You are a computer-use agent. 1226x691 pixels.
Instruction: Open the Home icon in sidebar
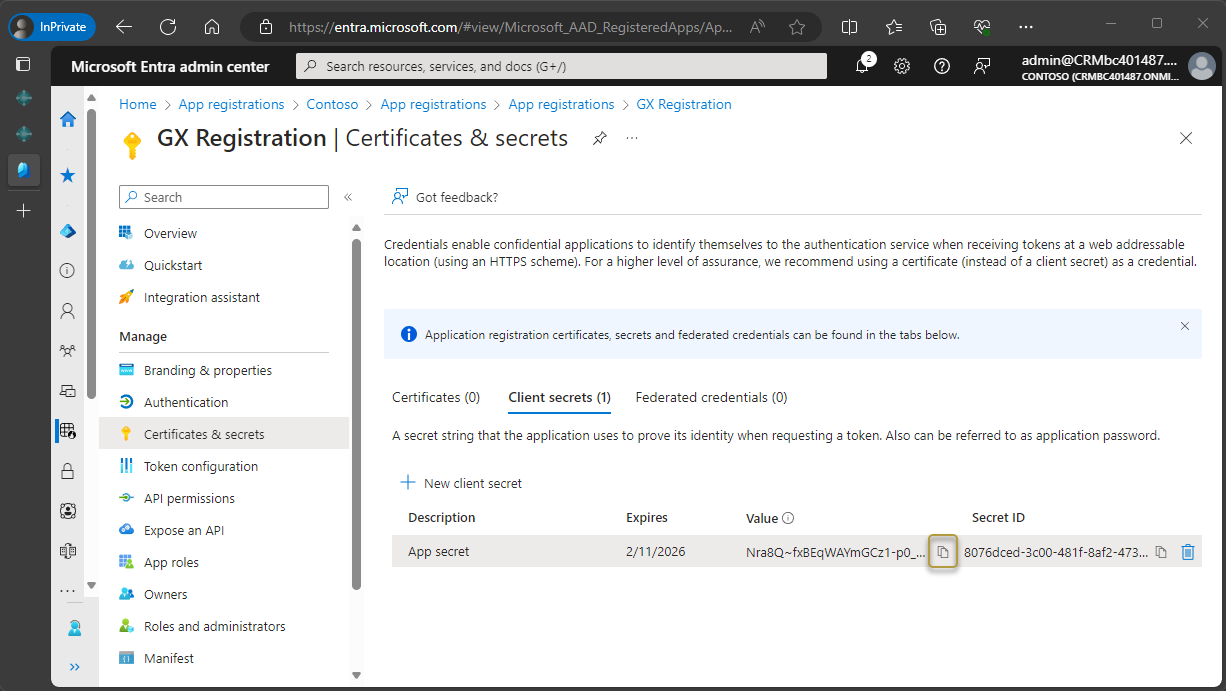pyautogui.click(x=68, y=119)
